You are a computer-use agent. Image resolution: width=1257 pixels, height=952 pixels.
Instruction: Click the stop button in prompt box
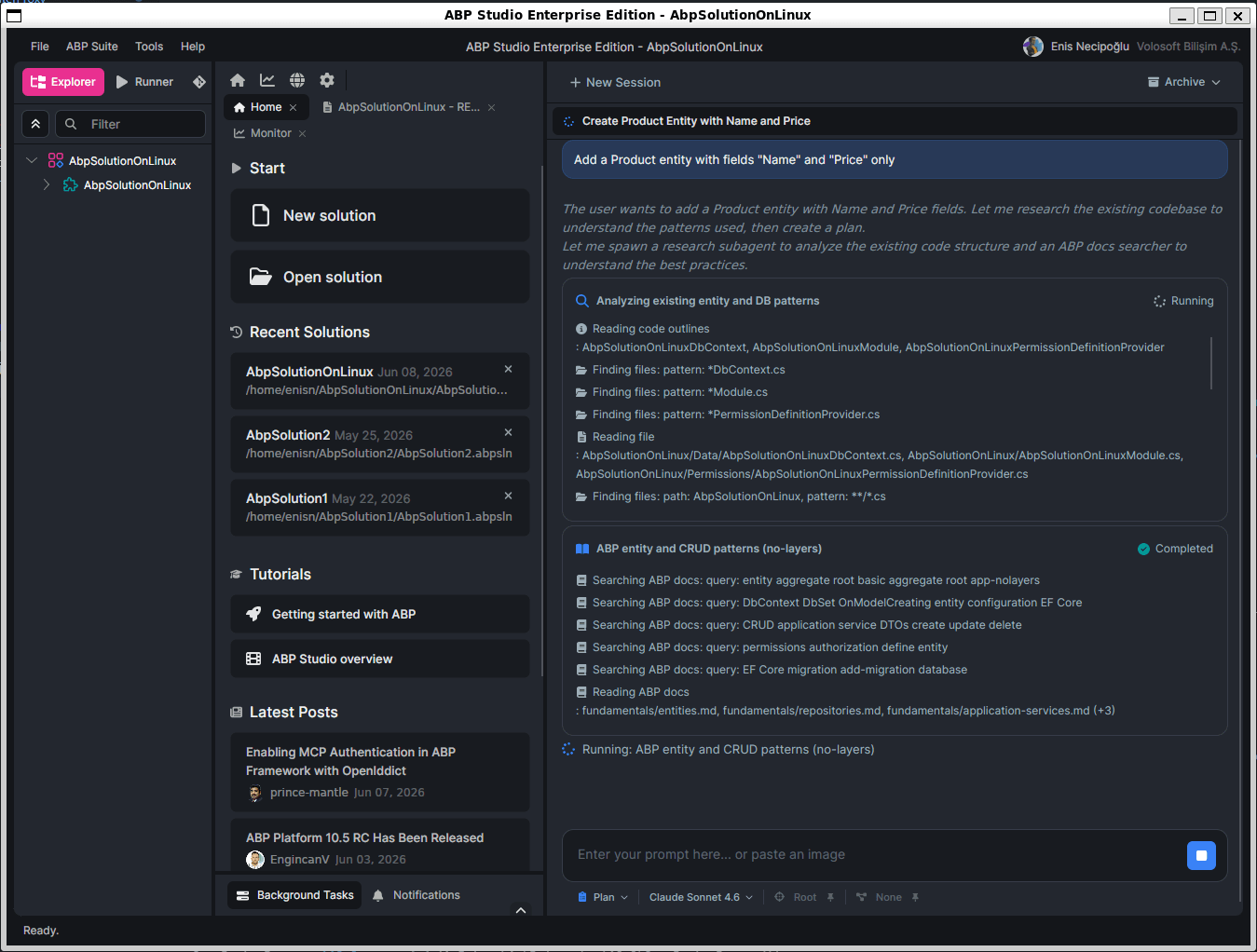coord(1201,855)
